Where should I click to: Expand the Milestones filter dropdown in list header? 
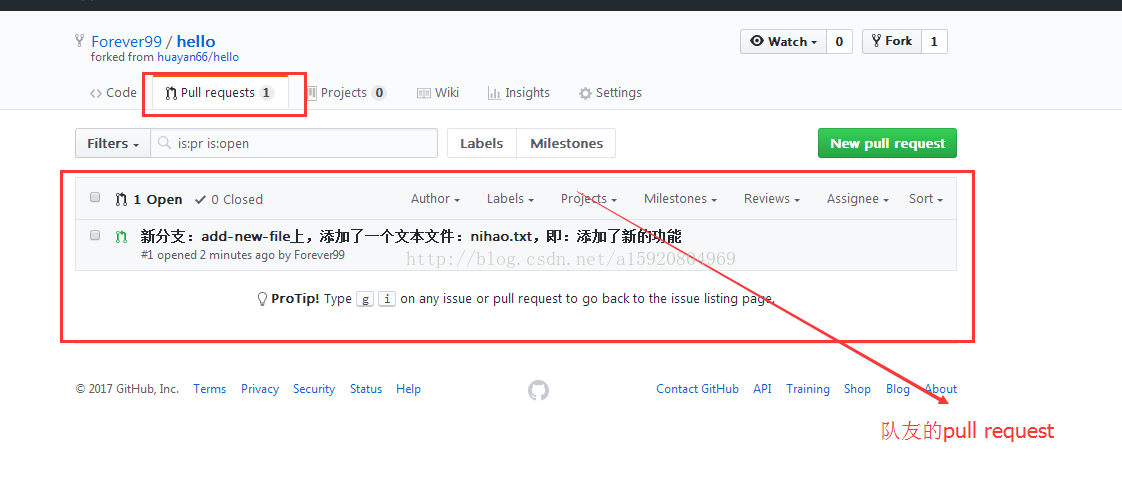point(680,199)
